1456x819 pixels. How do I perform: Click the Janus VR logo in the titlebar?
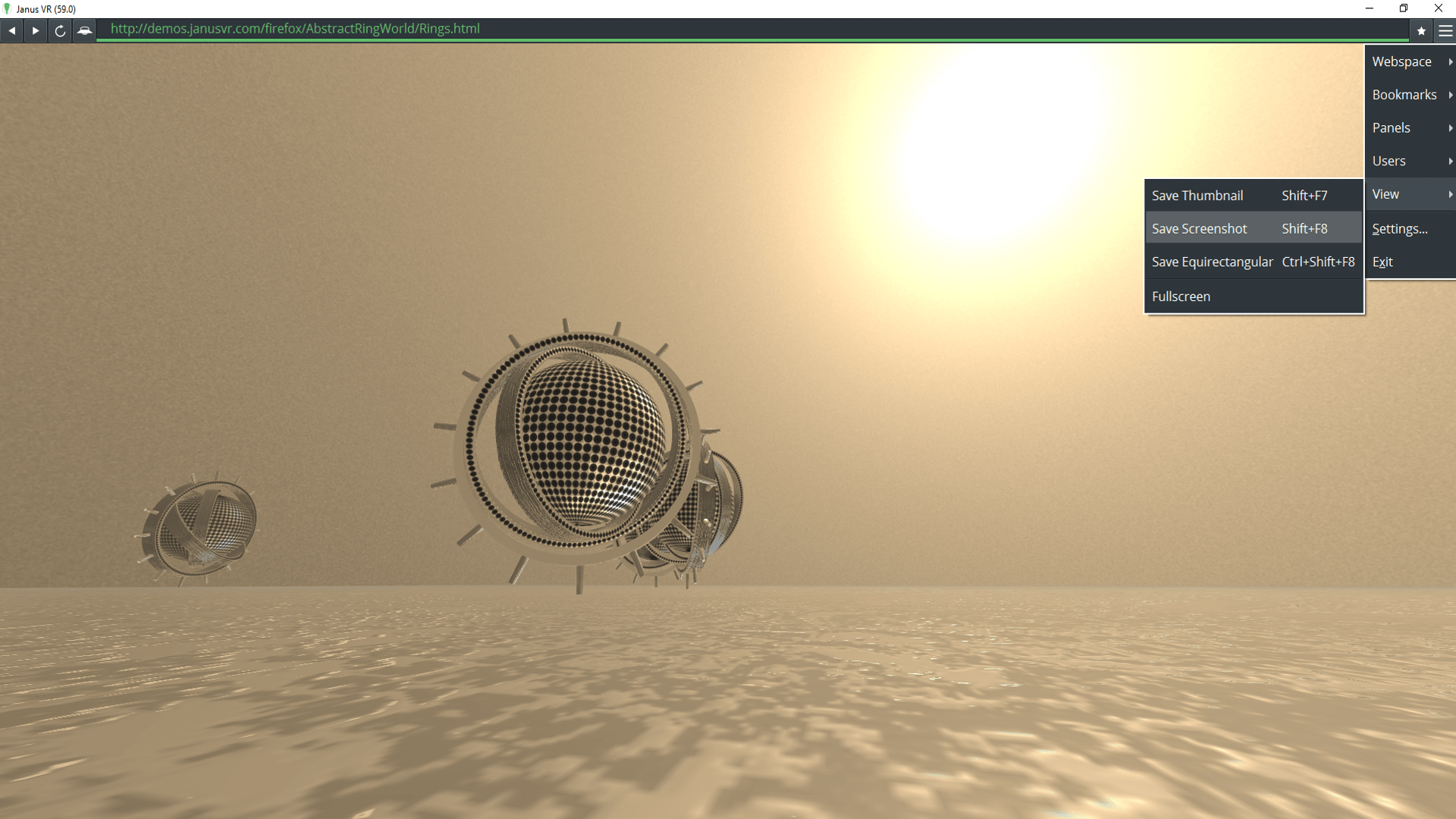pyautogui.click(x=8, y=8)
